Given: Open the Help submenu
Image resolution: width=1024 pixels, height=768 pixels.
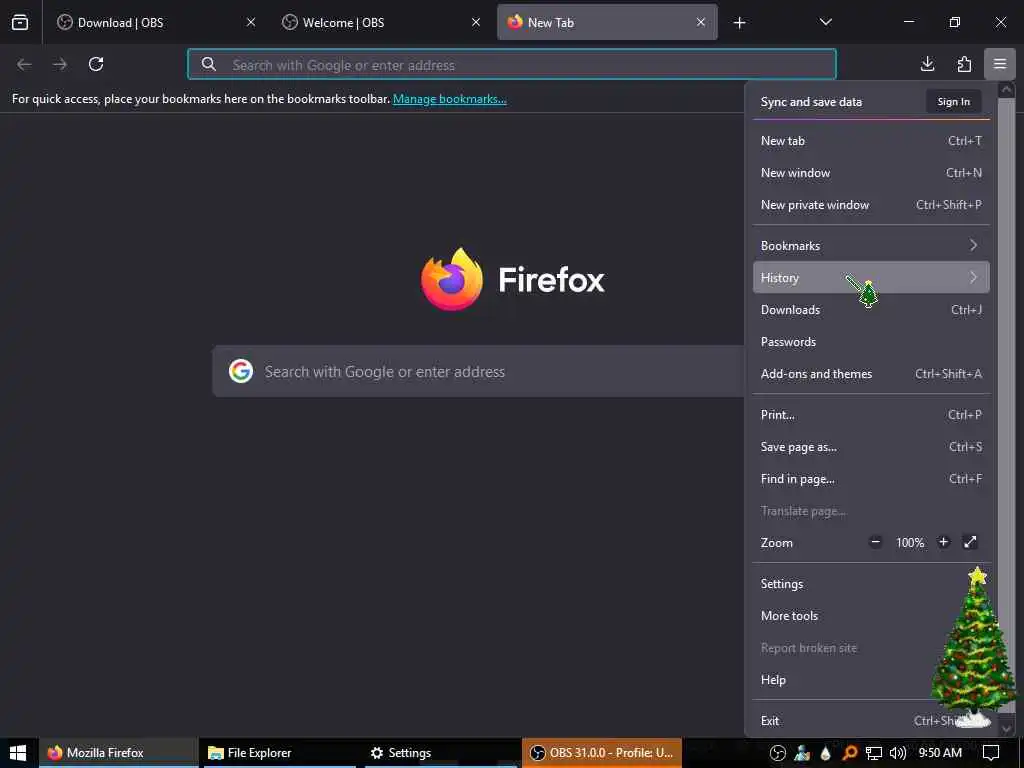Looking at the screenshot, I should (x=871, y=680).
